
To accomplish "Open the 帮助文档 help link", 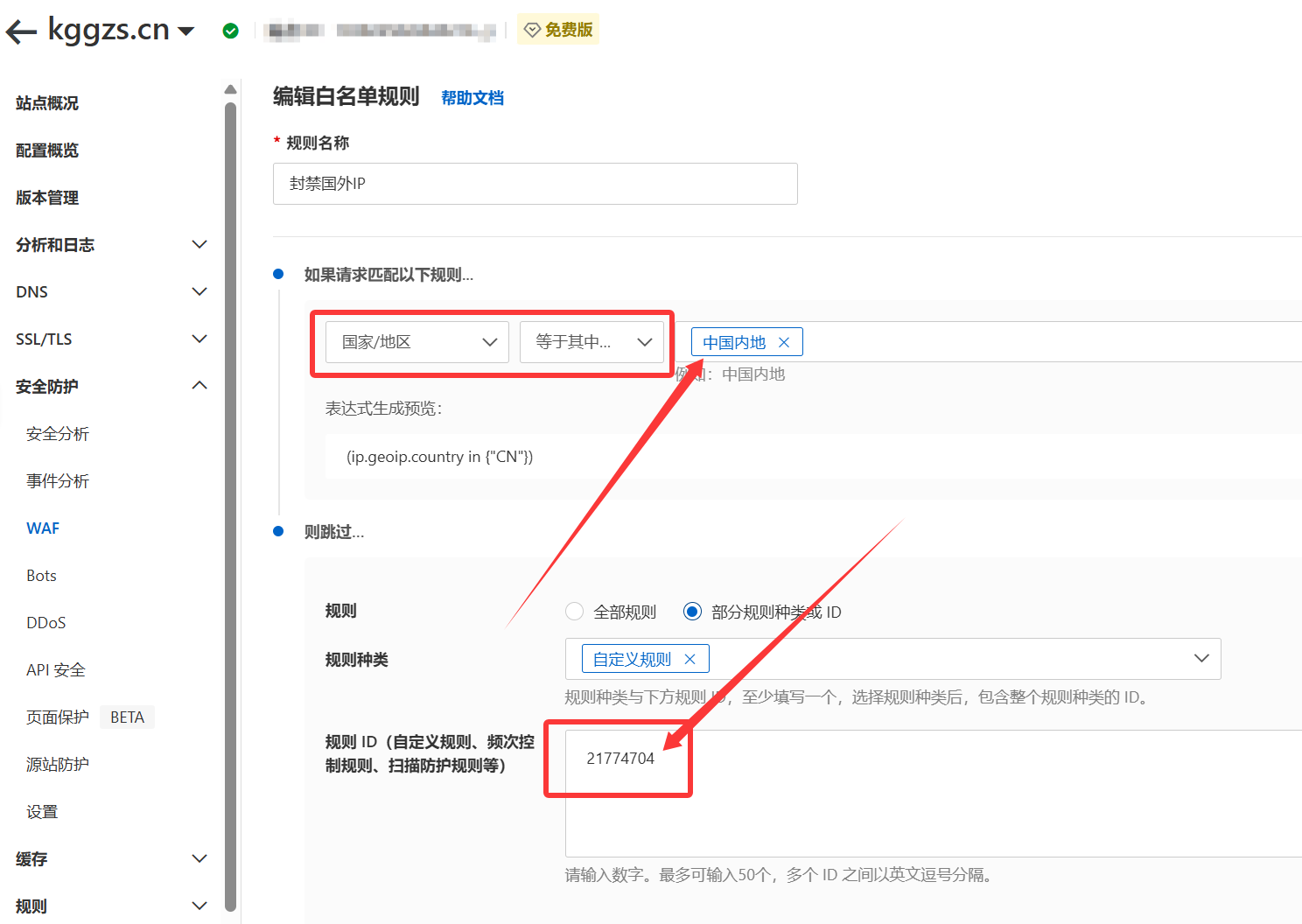I will (x=472, y=97).
